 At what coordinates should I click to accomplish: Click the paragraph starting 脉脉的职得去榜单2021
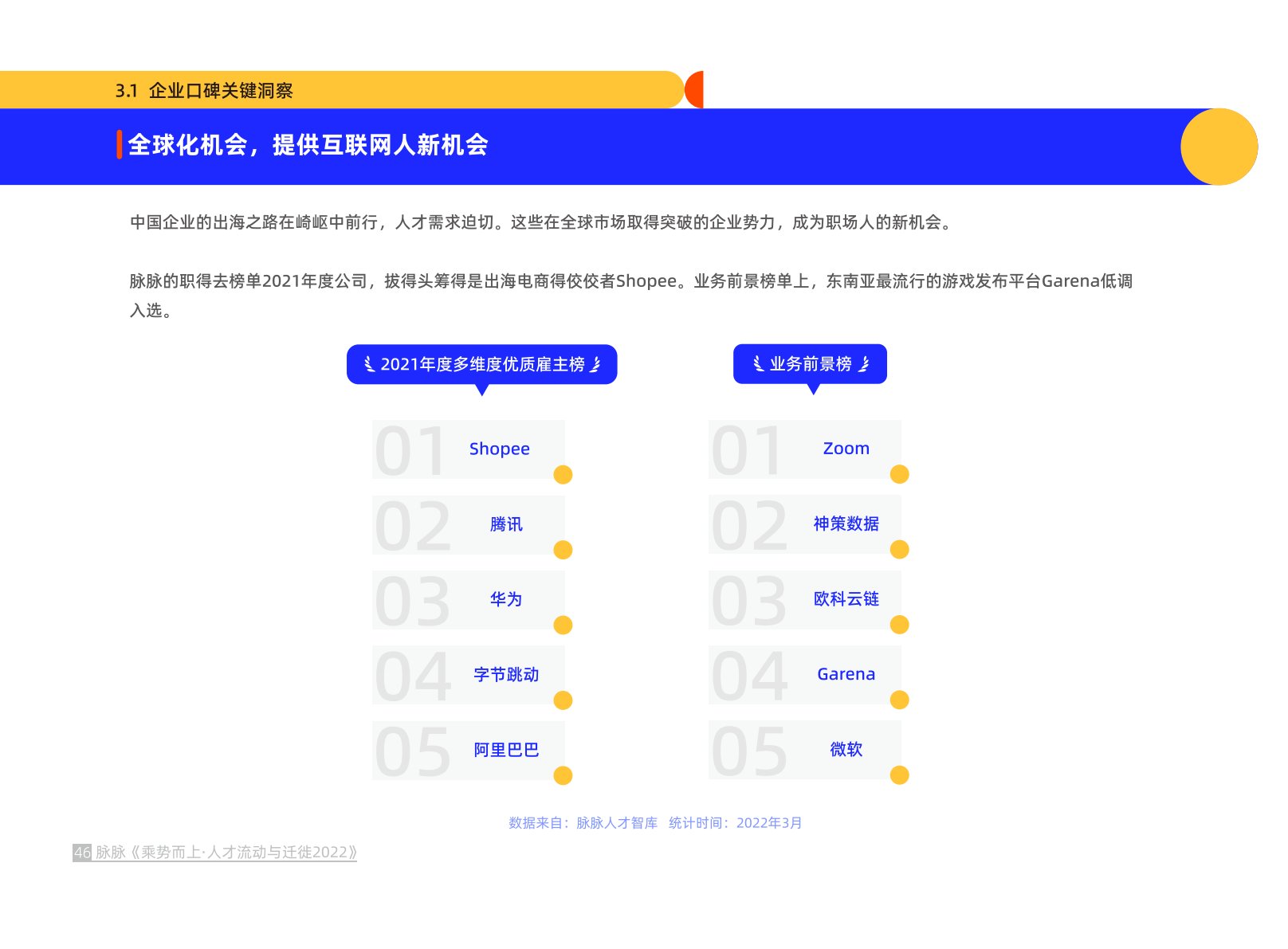tap(630, 295)
